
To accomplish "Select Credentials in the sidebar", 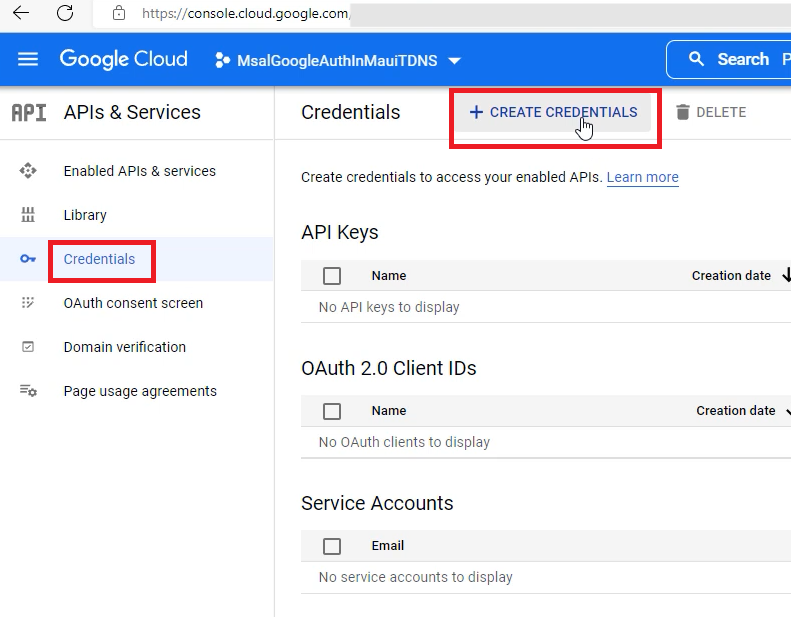I will pyautogui.click(x=99, y=259).
